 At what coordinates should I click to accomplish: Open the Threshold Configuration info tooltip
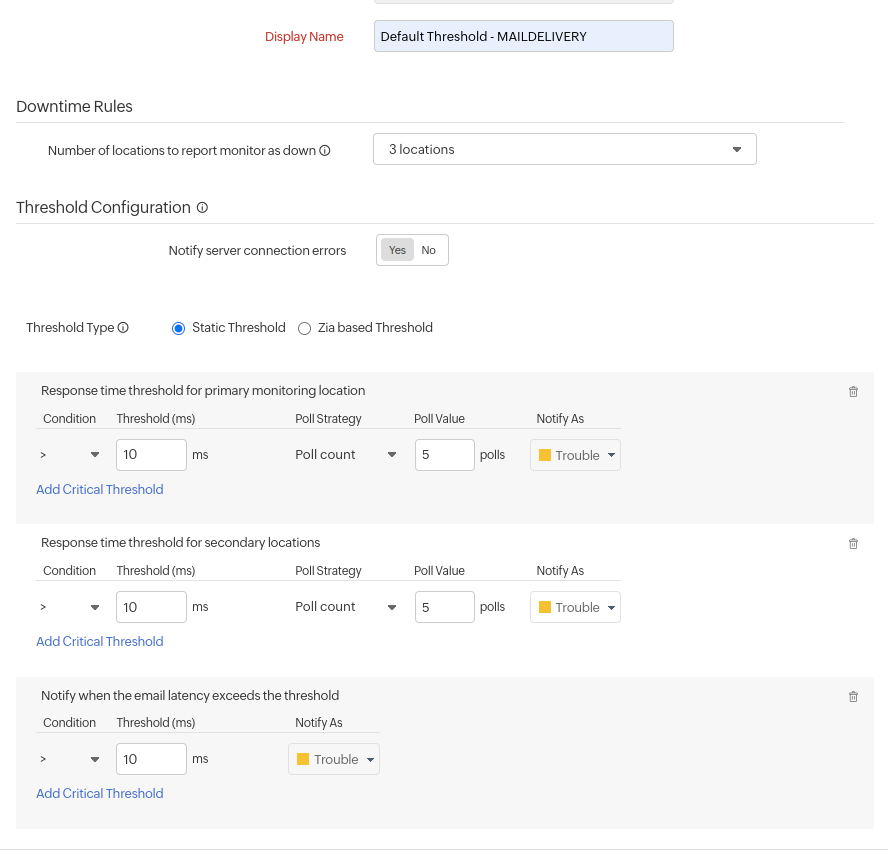(202, 208)
